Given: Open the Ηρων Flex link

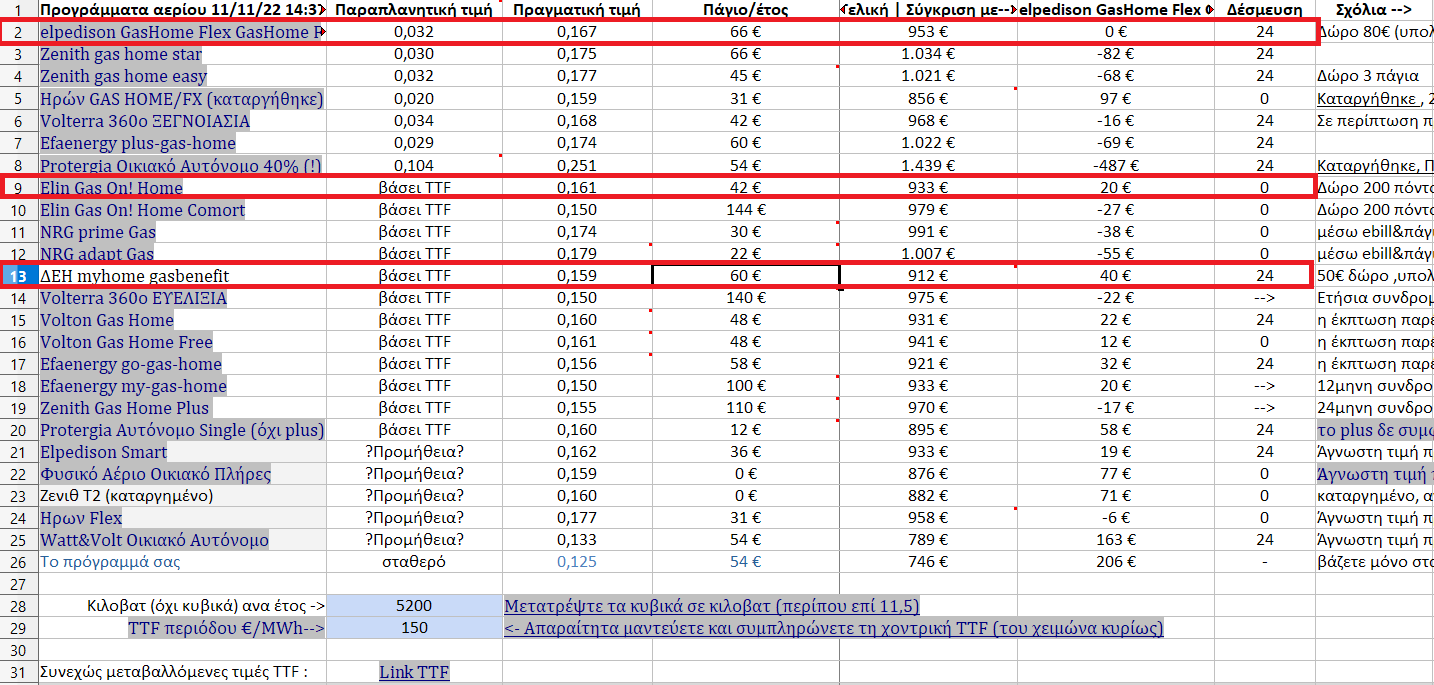Looking at the screenshot, I should pyautogui.click(x=81, y=518).
